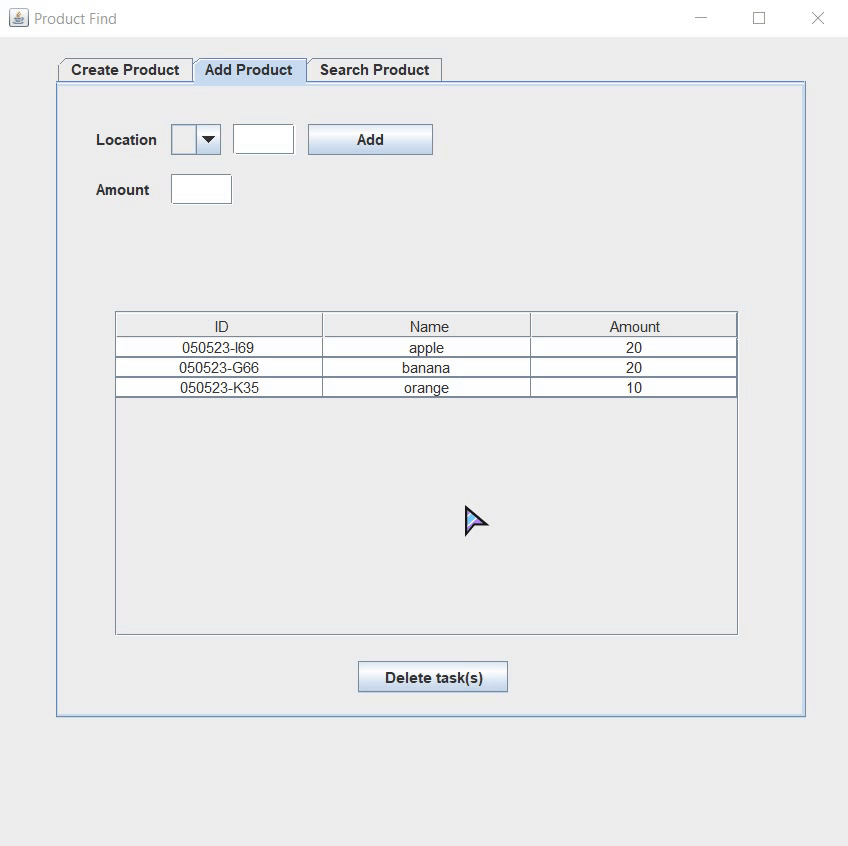The width and height of the screenshot is (848, 846).
Task: Click the amount 20 in apple row
Action: click(634, 347)
